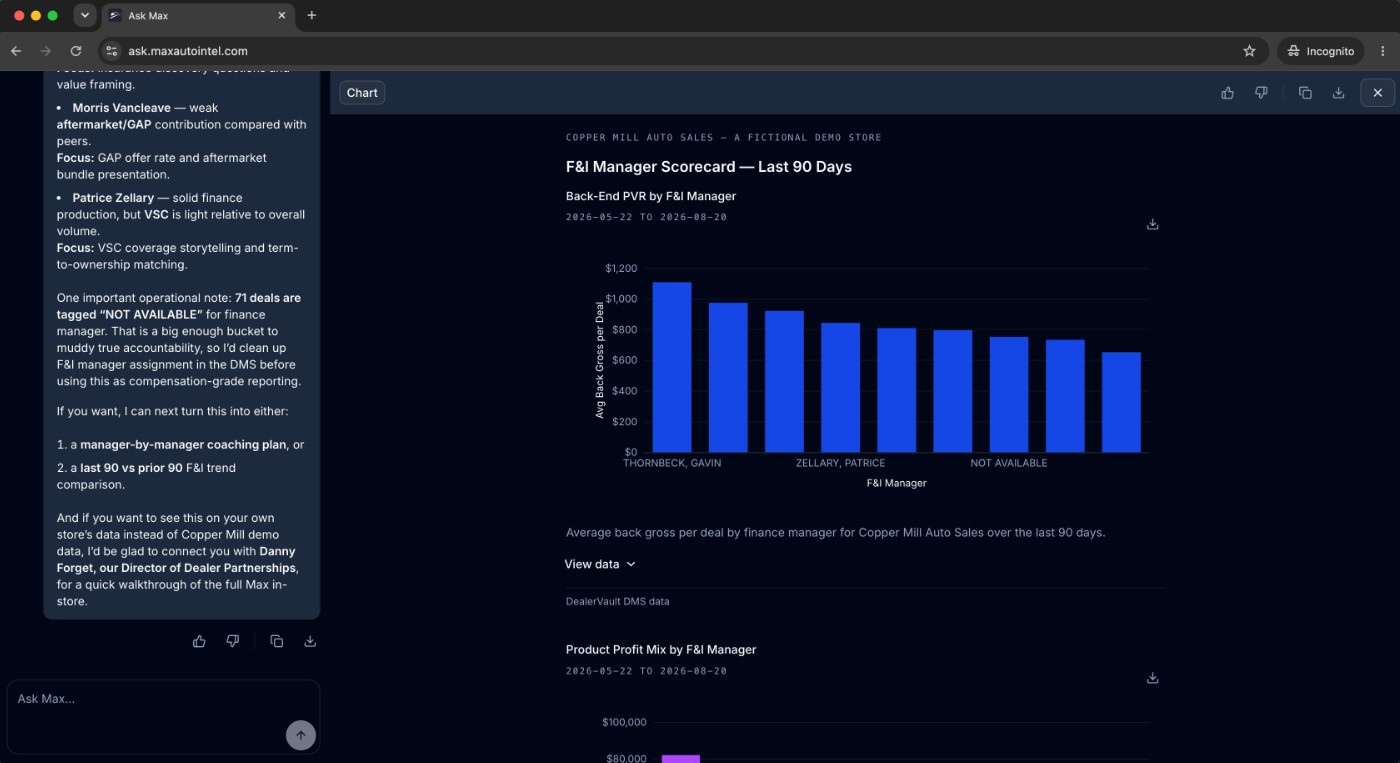Click the tallest blue bar for Thornbeck, Gavin
The image size is (1400, 763).
coord(672,367)
